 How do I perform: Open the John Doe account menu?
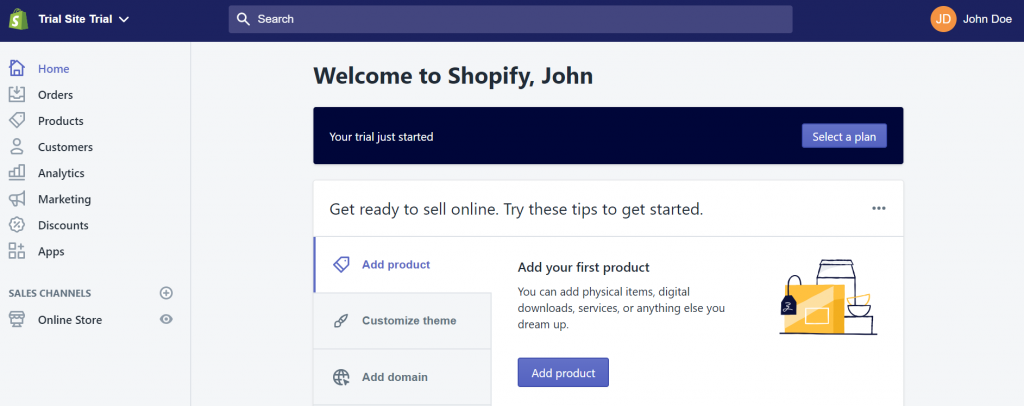pos(971,19)
